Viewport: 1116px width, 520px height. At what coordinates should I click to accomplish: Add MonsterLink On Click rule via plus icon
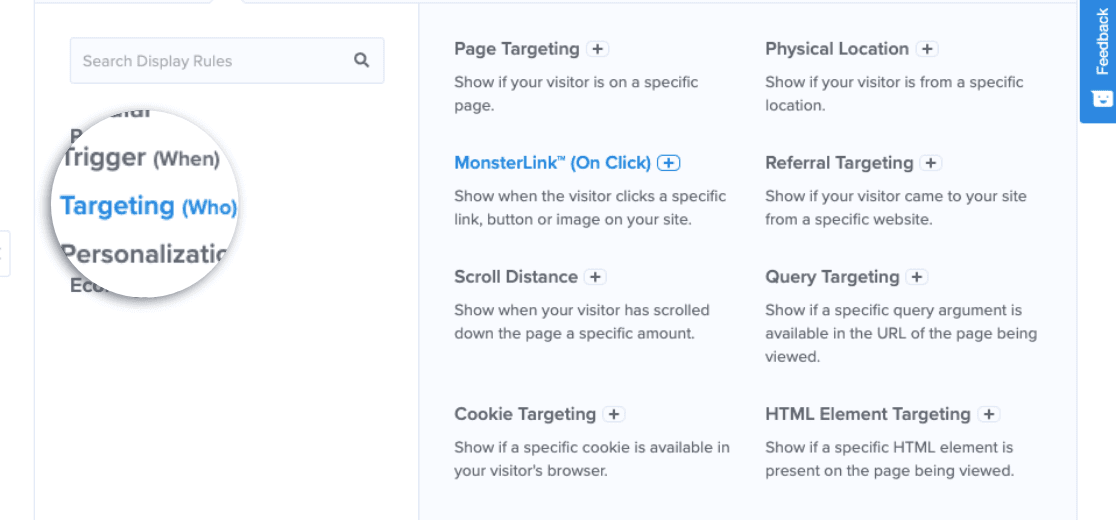tap(668, 163)
